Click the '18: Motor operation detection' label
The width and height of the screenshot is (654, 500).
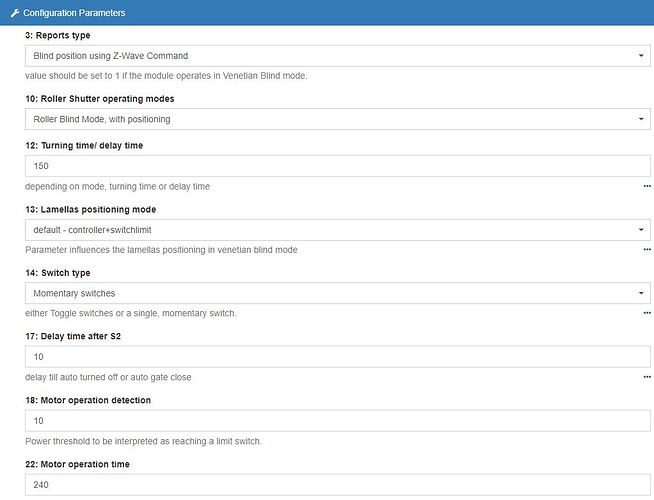(x=88, y=400)
